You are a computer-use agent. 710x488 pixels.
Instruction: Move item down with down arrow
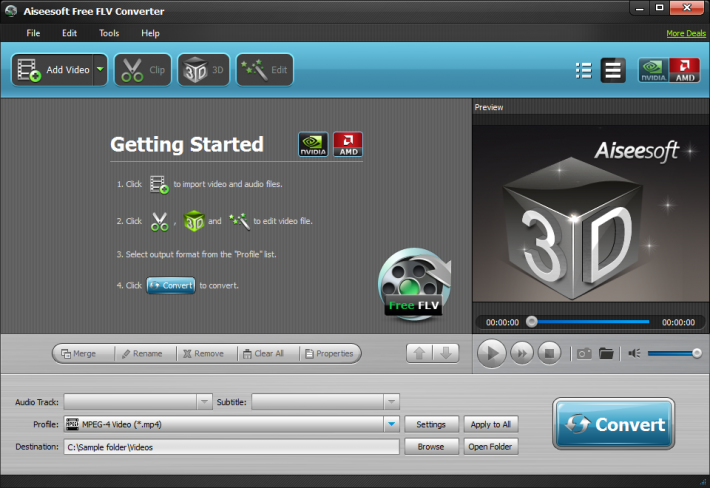[x=446, y=353]
